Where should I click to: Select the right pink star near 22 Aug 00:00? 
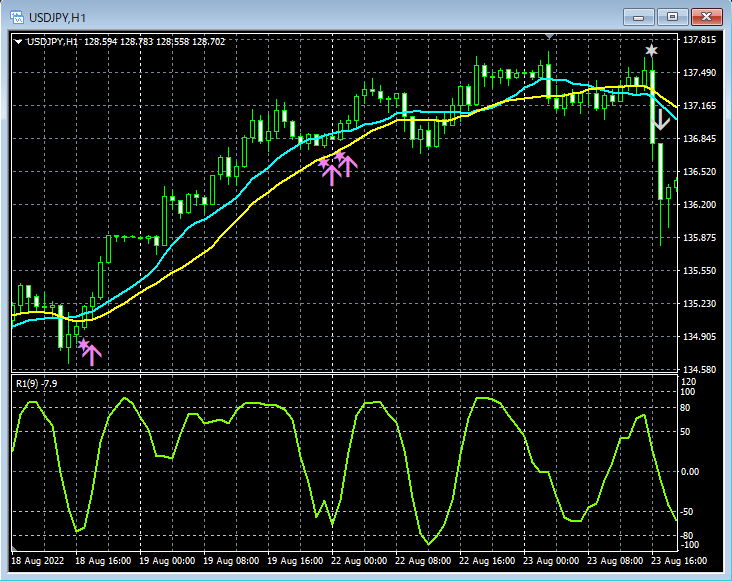pyautogui.click(x=339, y=154)
